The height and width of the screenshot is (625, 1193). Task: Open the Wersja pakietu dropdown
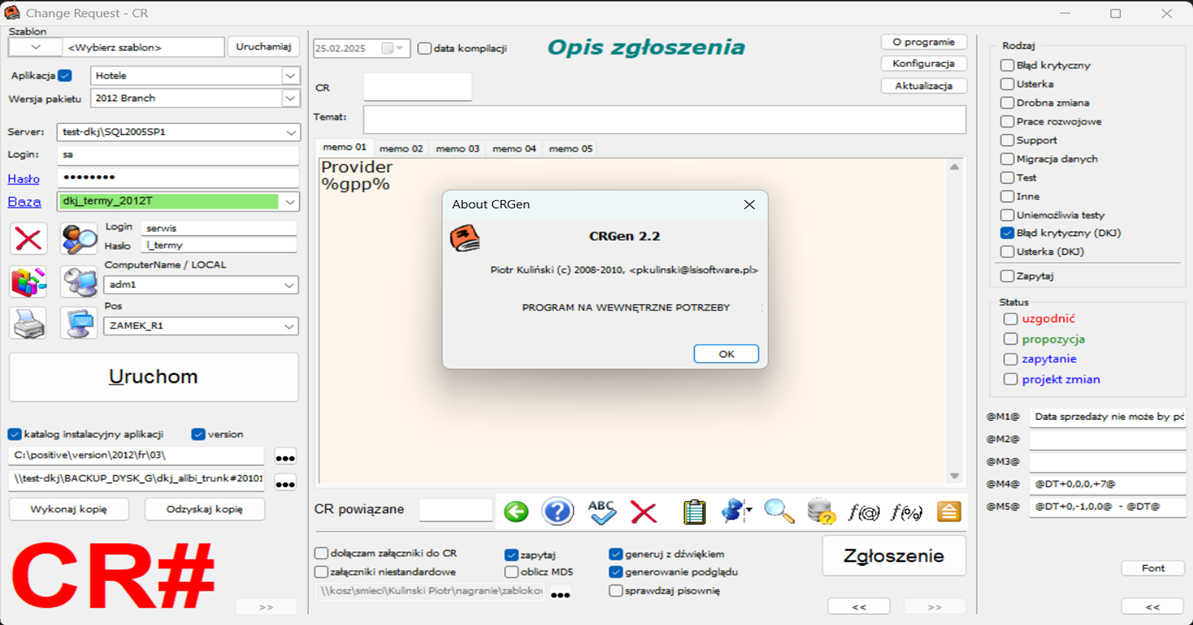pyautogui.click(x=290, y=98)
